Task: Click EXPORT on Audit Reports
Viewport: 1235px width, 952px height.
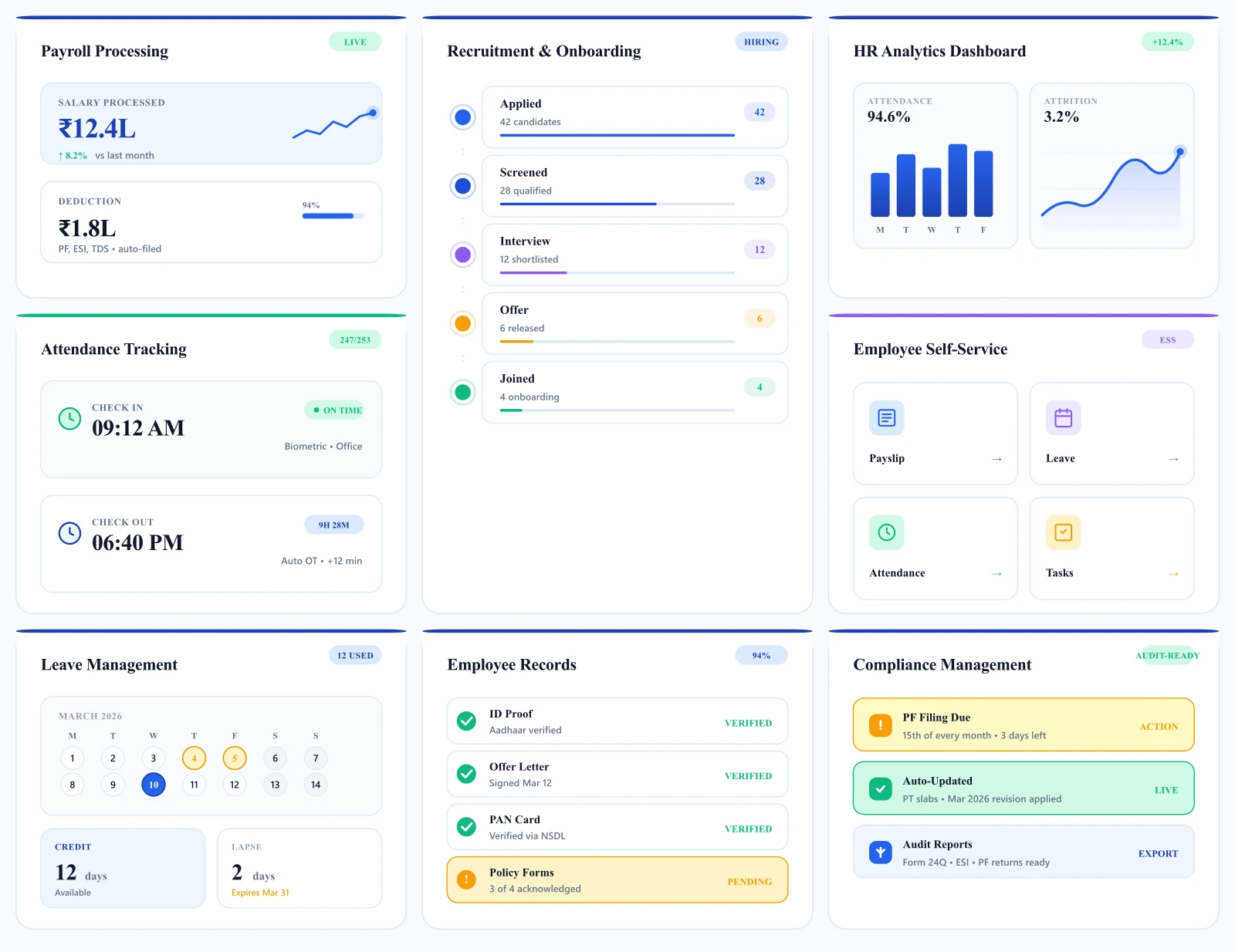Action: (1158, 853)
